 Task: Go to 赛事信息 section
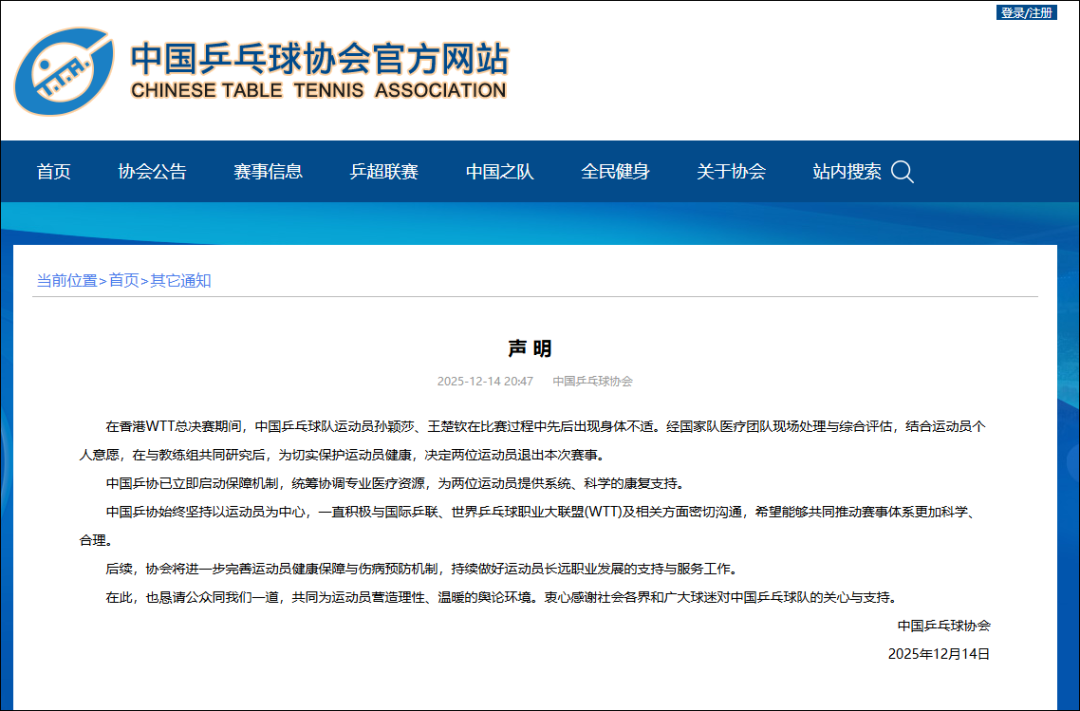[x=268, y=172]
